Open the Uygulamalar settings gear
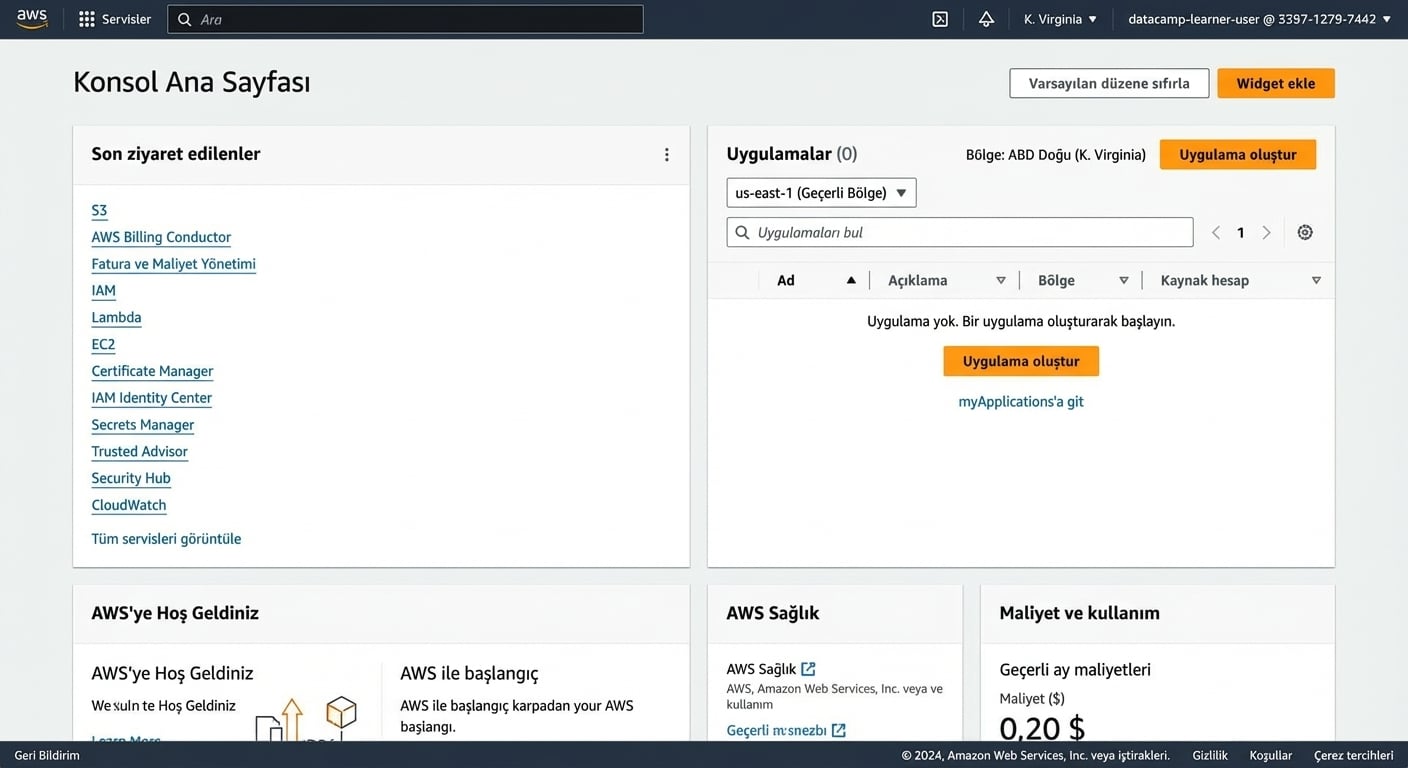 [1304, 231]
